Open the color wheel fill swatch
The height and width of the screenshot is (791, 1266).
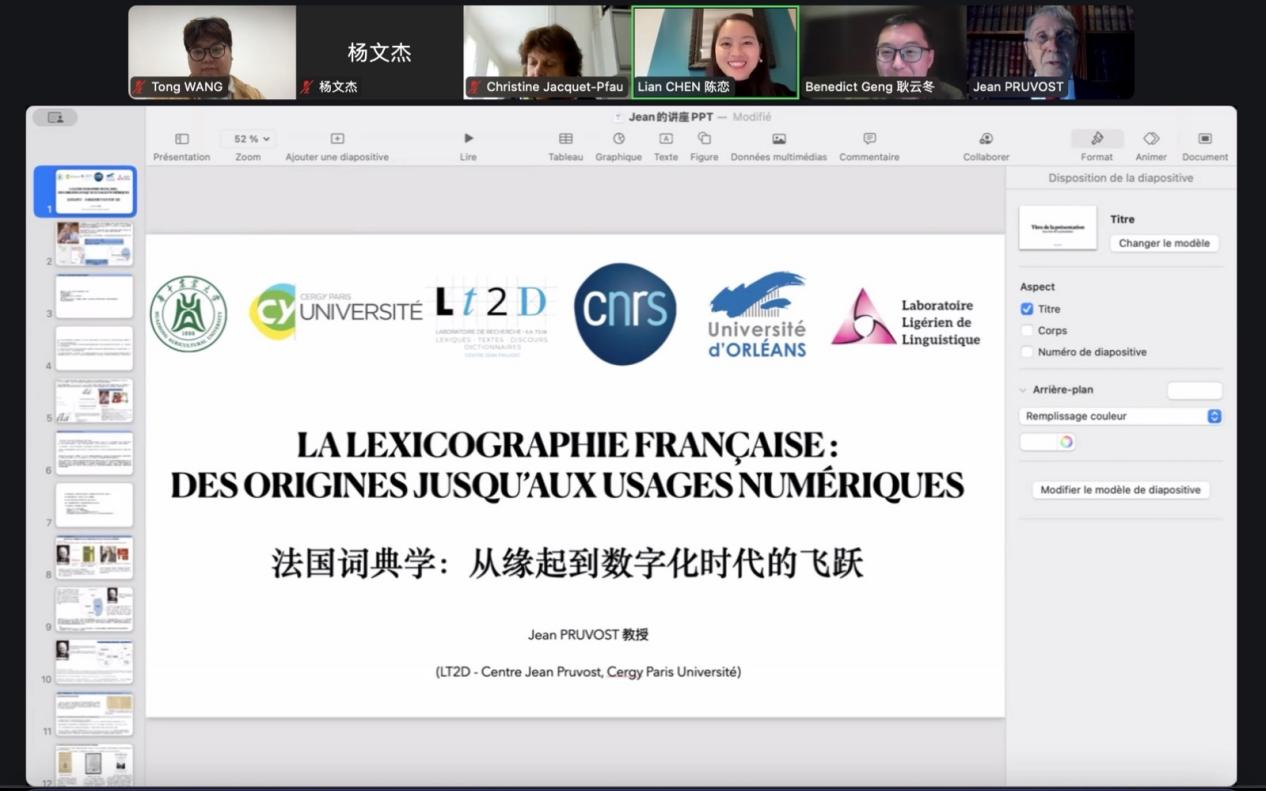coord(1066,442)
